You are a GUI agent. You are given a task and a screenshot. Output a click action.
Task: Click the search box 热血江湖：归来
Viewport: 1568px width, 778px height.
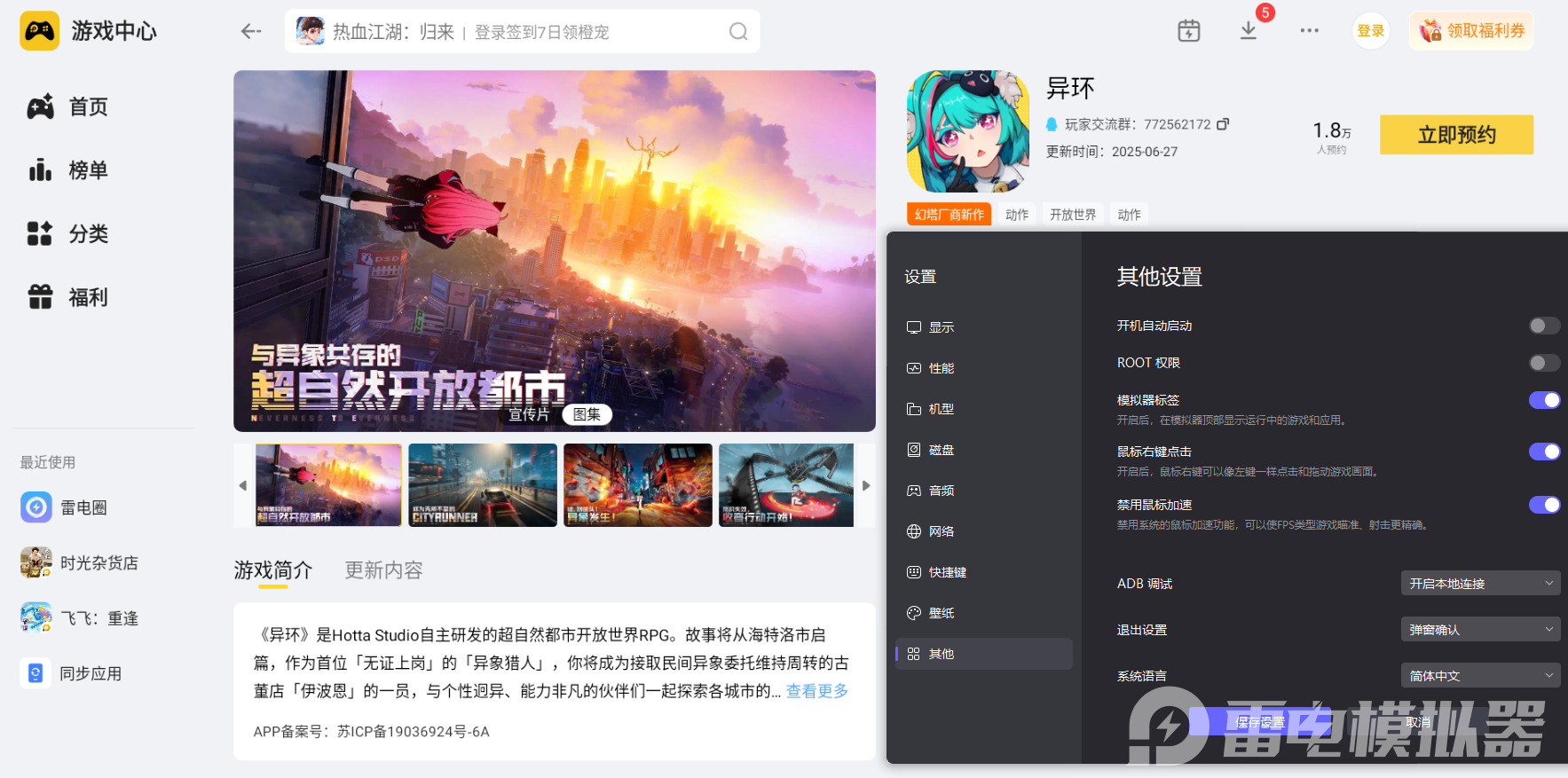[x=523, y=32]
